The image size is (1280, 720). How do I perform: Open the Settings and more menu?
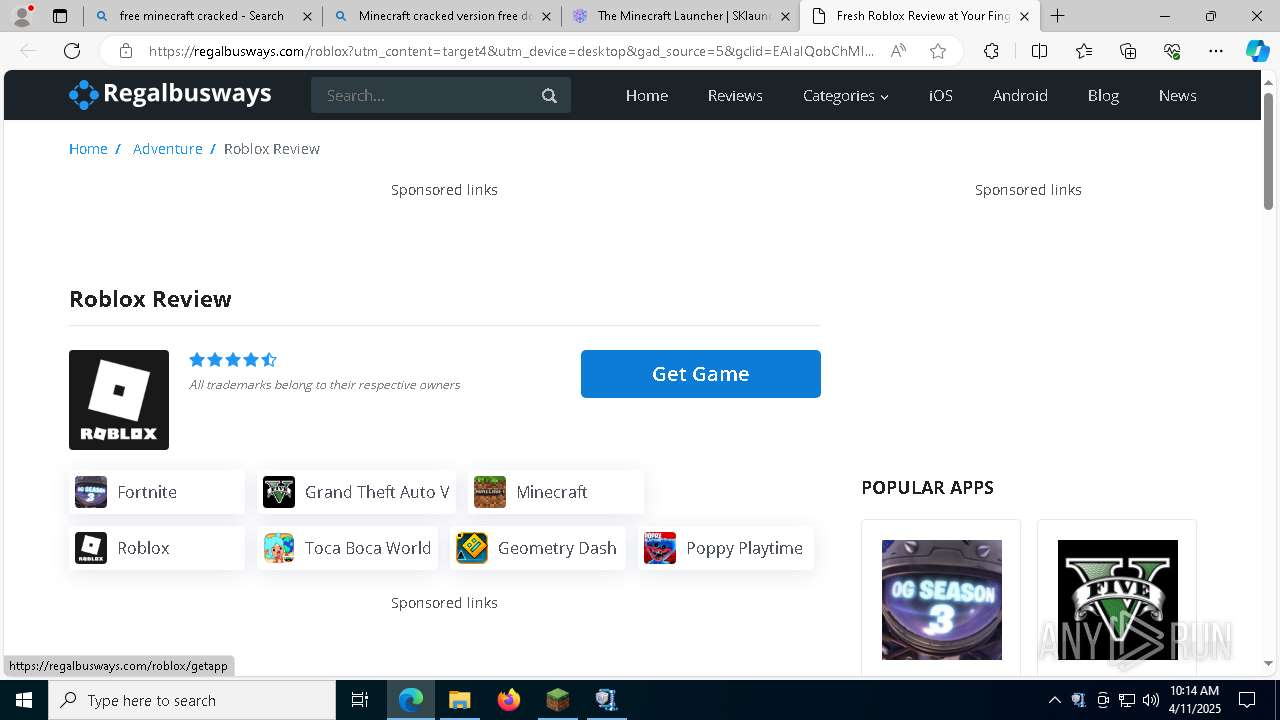(1216, 51)
